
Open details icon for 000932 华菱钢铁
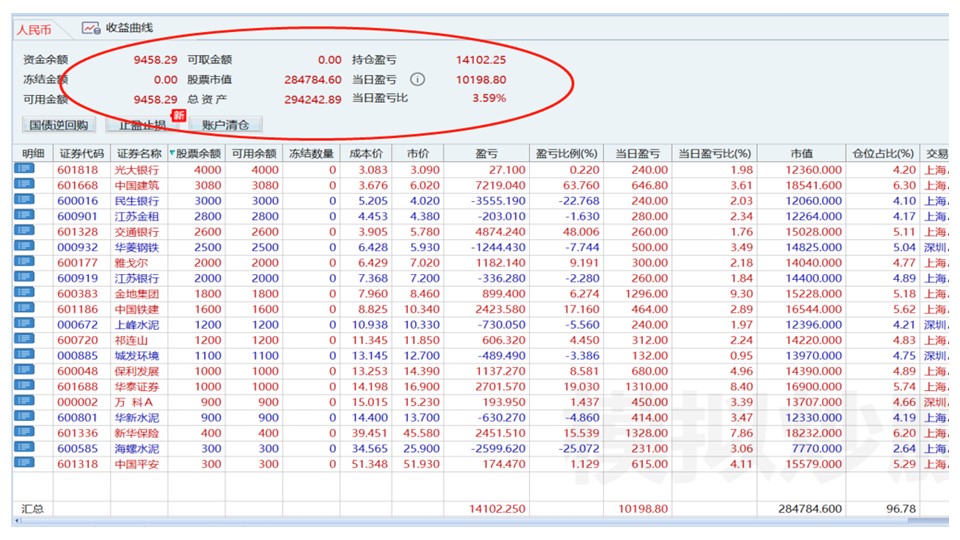tap(24, 246)
